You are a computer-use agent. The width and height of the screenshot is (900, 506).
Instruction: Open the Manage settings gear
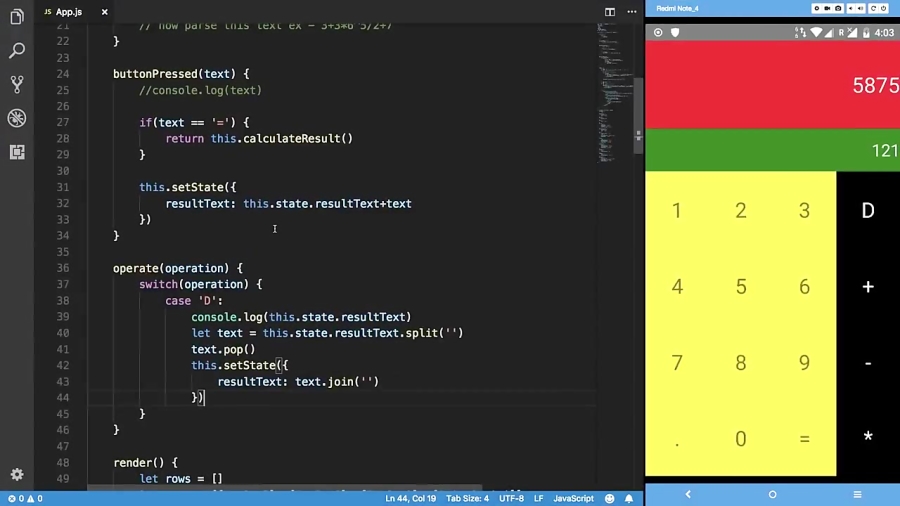pos(17,474)
